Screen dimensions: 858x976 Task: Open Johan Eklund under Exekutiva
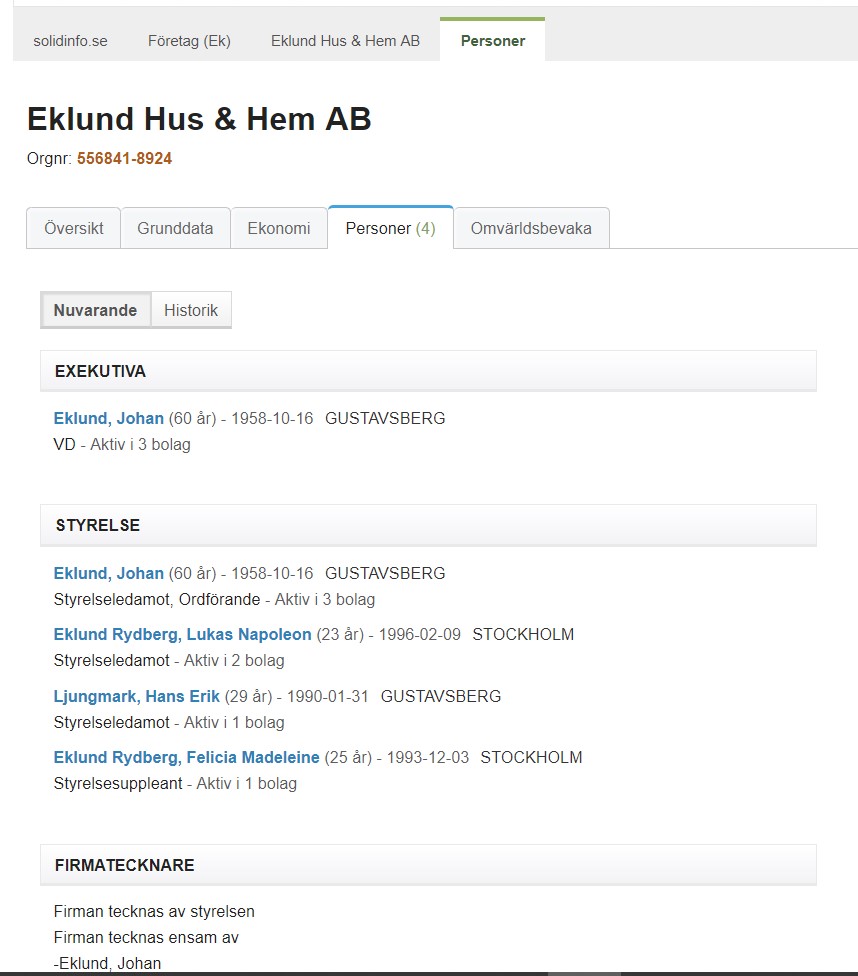[108, 418]
